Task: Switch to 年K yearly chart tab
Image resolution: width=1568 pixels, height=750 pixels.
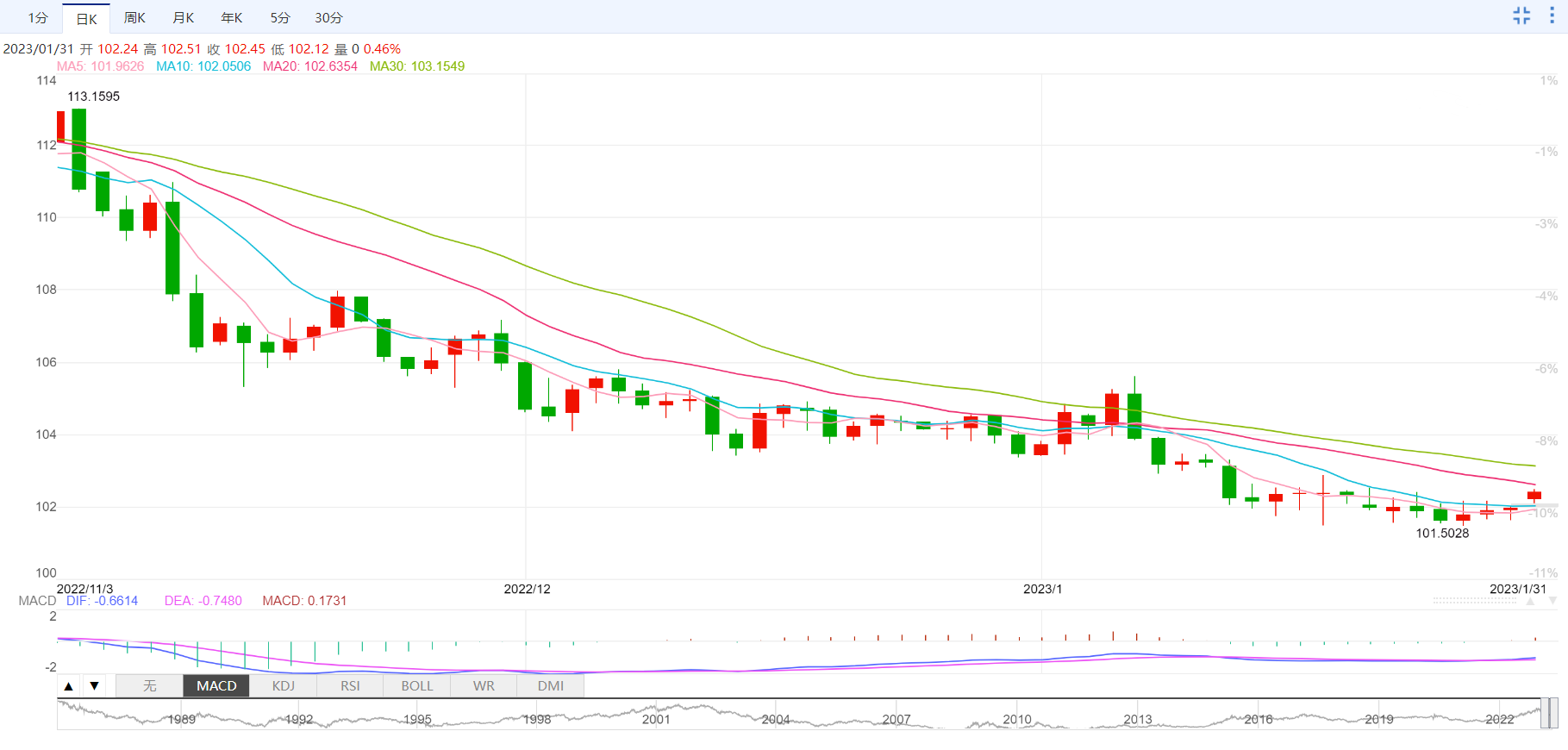Action: point(232,18)
